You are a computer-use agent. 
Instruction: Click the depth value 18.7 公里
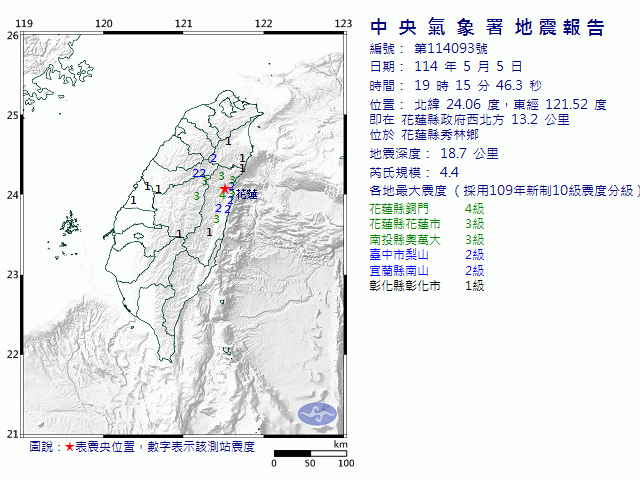point(469,153)
